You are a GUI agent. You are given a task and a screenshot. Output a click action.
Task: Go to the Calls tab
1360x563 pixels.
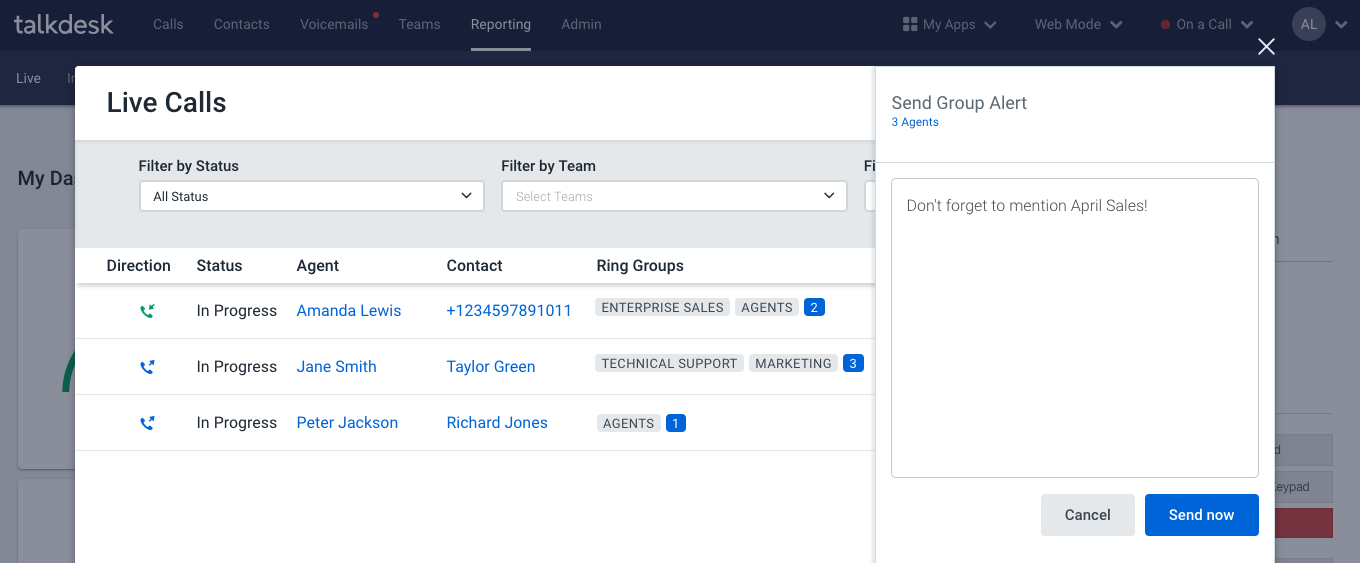point(168,24)
